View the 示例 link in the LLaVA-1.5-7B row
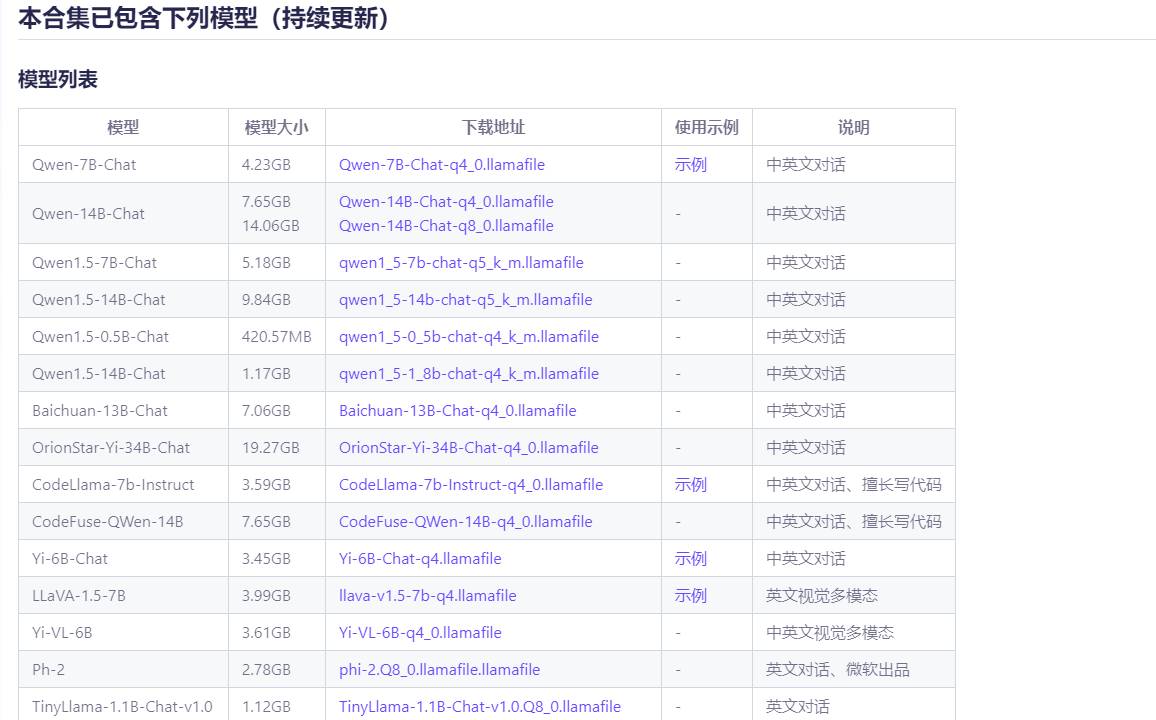Viewport: 1156px width, 720px height. (690, 595)
